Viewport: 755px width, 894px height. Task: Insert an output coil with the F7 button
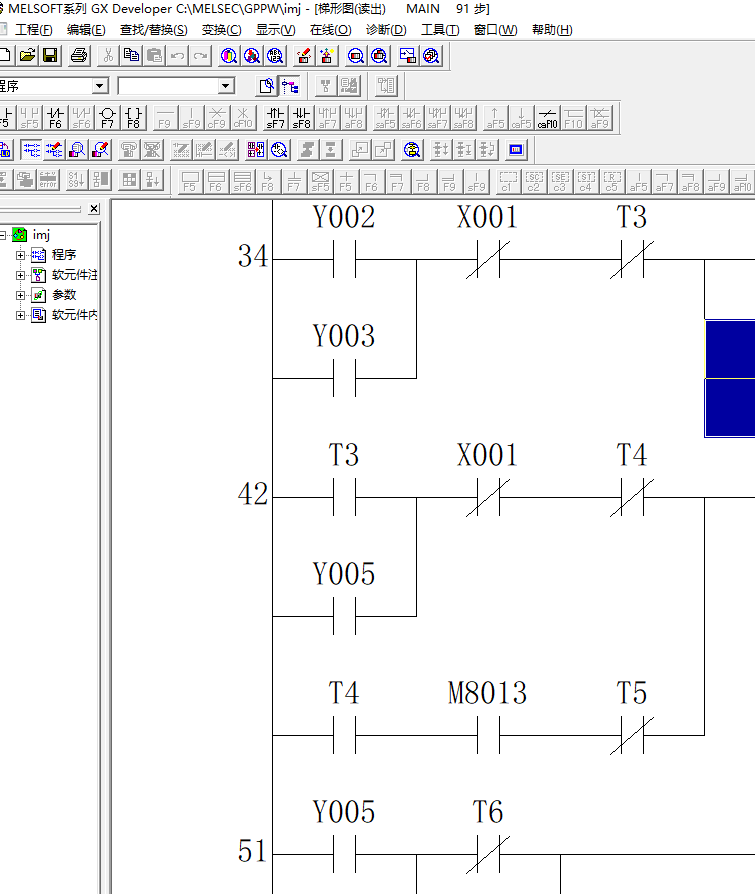click(x=108, y=117)
